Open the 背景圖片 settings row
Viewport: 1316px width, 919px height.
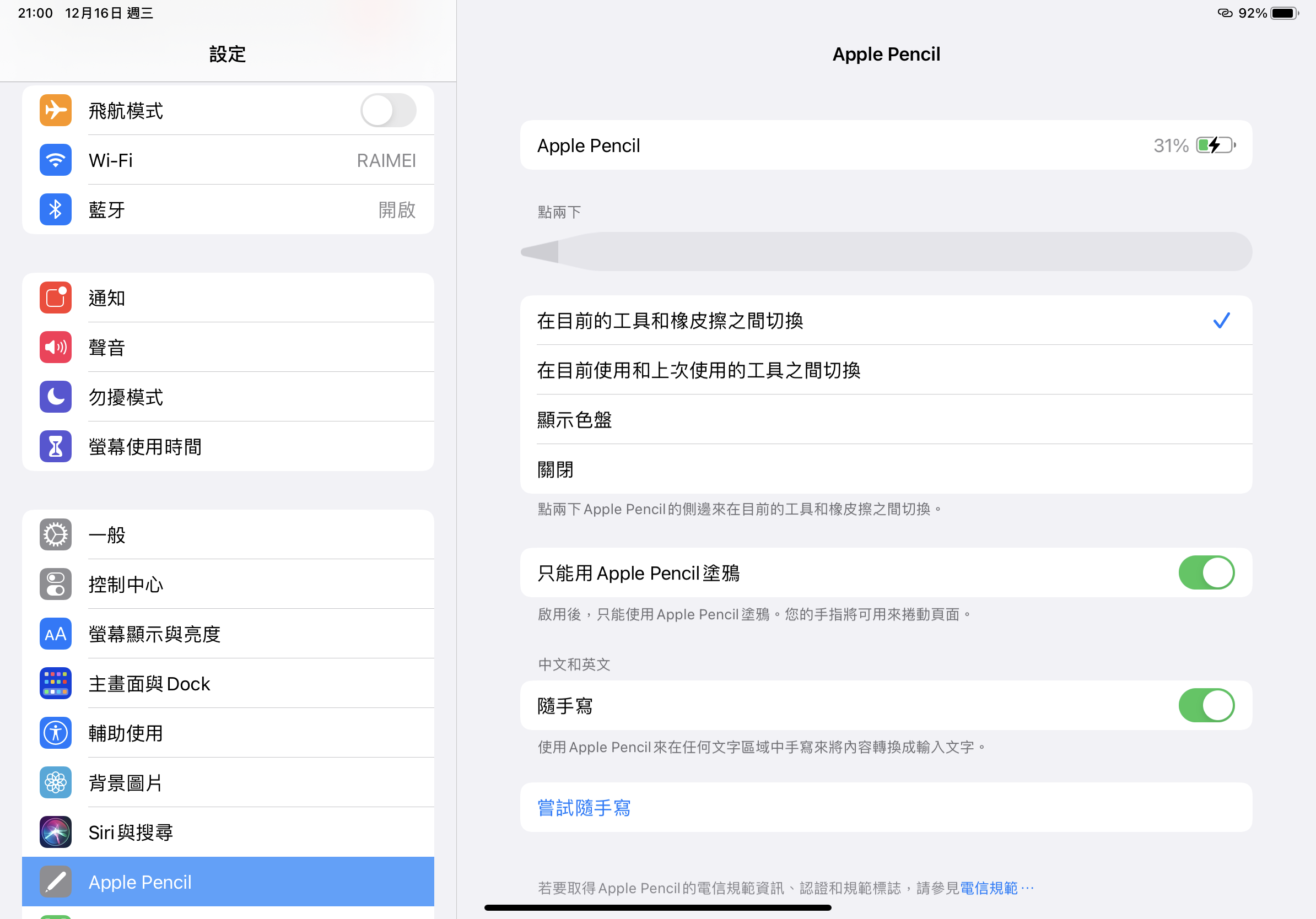228,782
